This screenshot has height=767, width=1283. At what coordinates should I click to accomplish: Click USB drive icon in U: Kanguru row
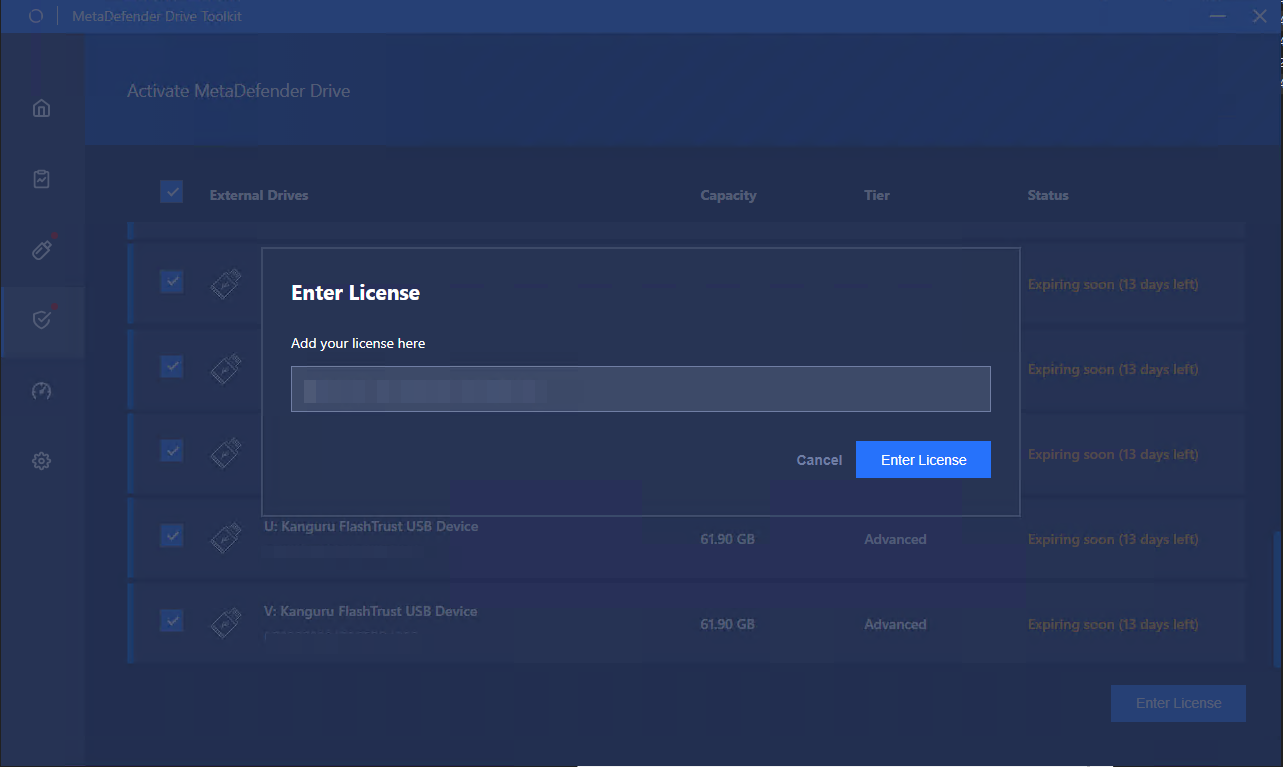(225, 538)
